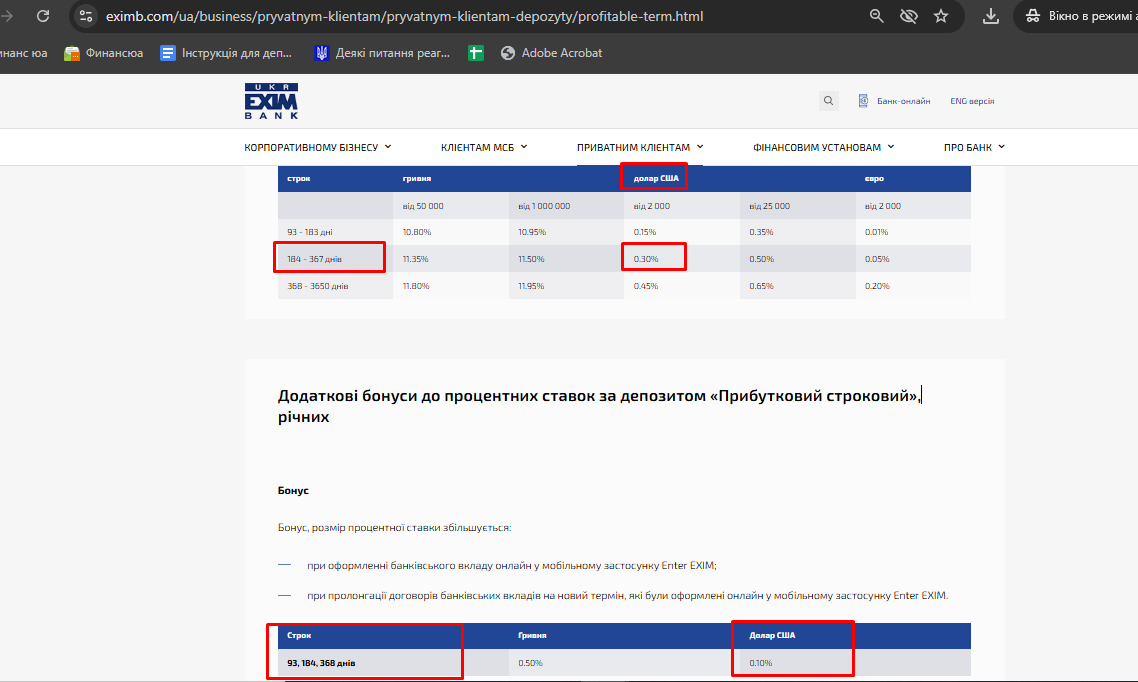Viewport: 1138px width, 682px height.
Task: Open browser downloads icon
Action: [991, 16]
